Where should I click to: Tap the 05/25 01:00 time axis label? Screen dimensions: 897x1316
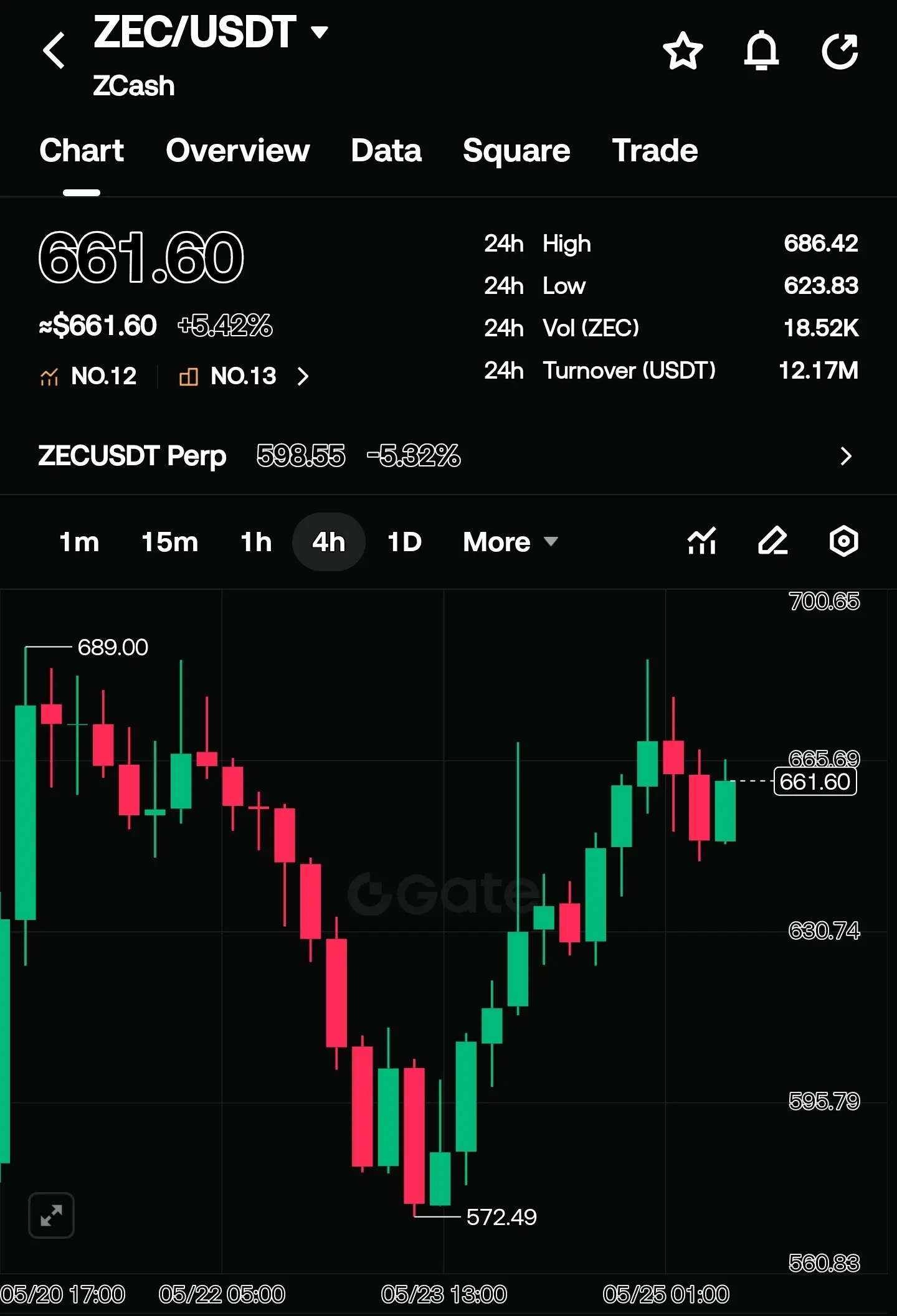[666, 1294]
